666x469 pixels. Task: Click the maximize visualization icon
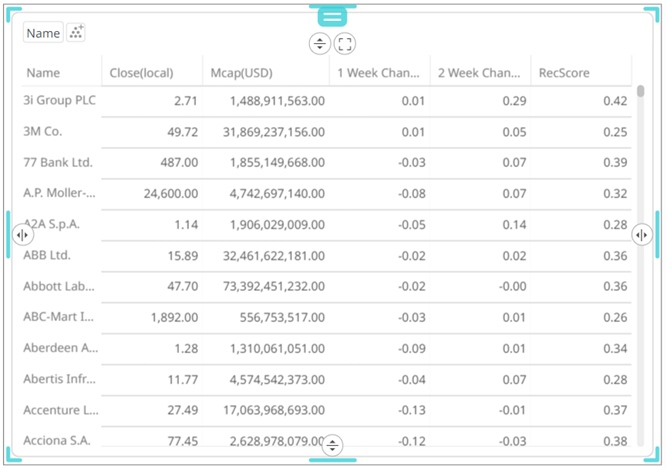tap(345, 44)
